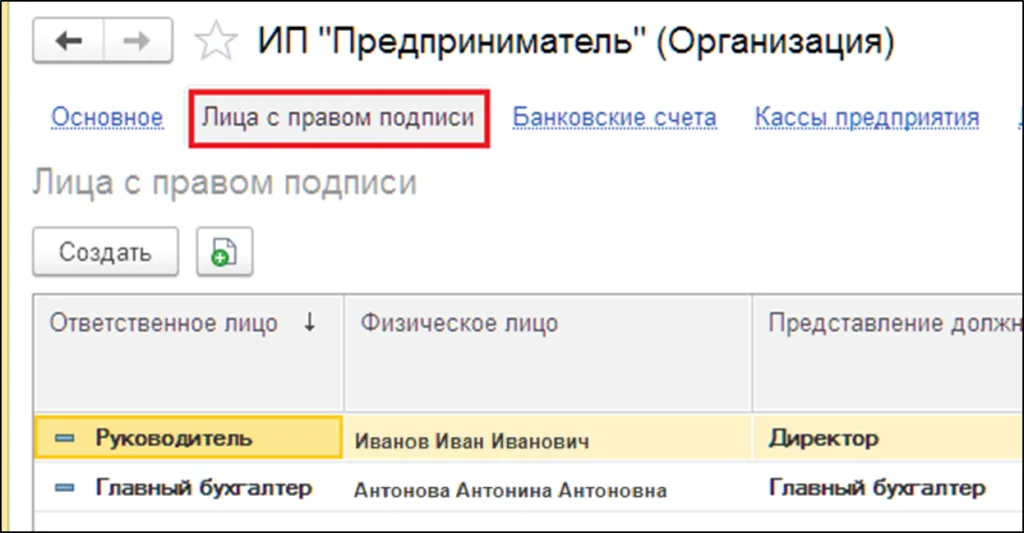The image size is (1024, 533).
Task: Click the sort arrow in Ответственное лицо column
Action: coord(309,323)
